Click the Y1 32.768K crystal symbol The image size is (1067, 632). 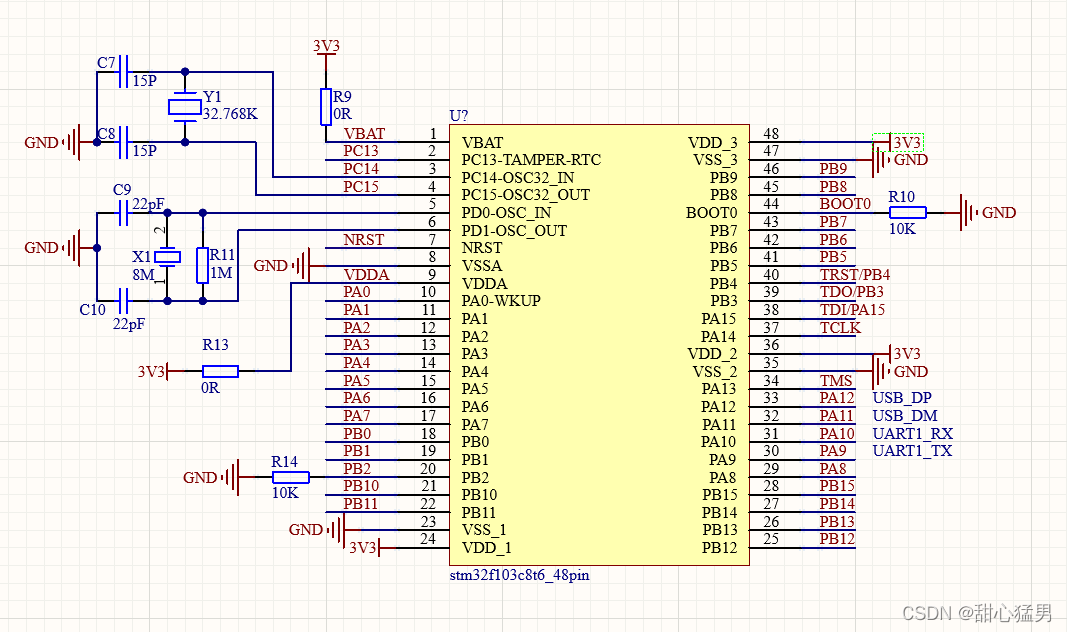click(x=184, y=106)
